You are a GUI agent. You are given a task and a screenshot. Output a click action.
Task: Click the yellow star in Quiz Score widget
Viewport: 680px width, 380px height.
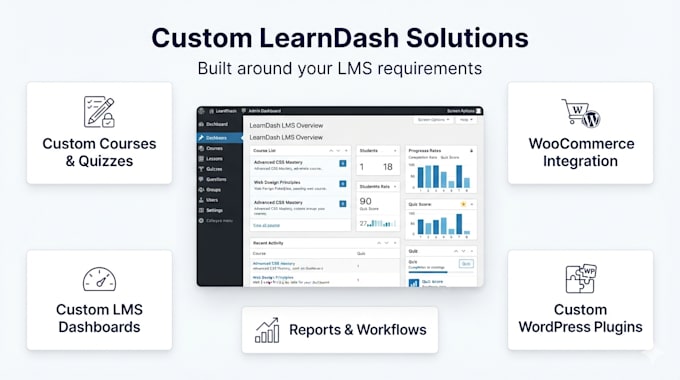pyautogui.click(x=463, y=204)
